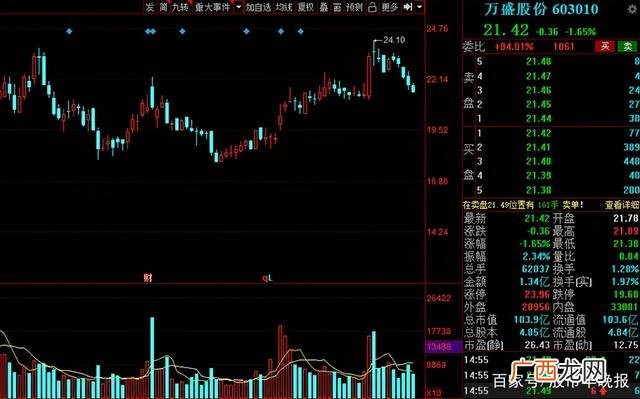
Task: Click the red 买 buy button
Action: point(605,47)
